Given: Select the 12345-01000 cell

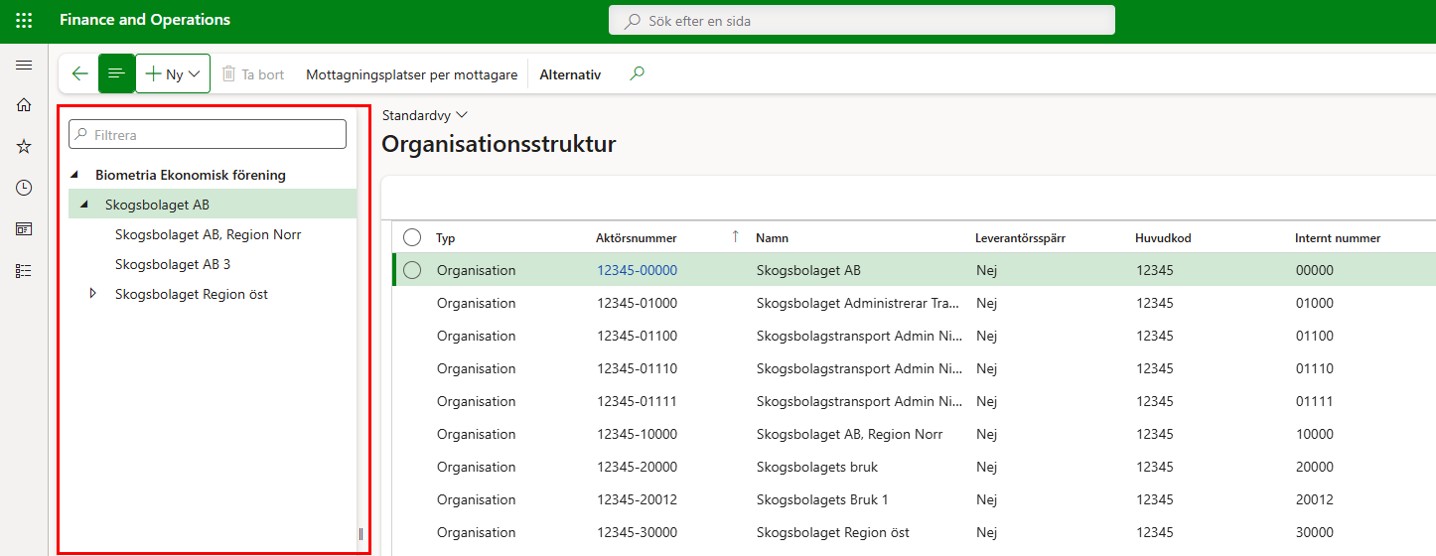Looking at the screenshot, I should tap(637, 303).
